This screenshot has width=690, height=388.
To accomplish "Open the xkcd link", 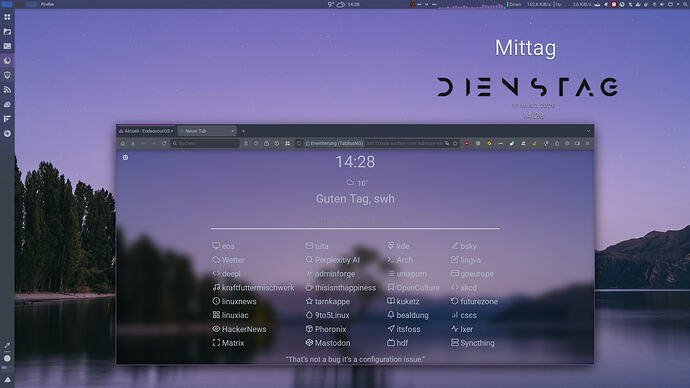I will pyautogui.click(x=464, y=288).
